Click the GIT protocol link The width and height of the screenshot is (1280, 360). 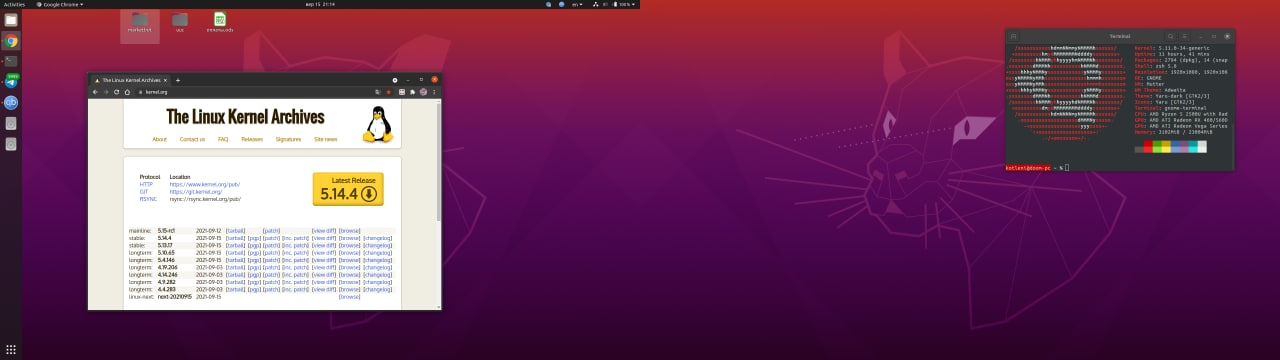[x=144, y=191]
